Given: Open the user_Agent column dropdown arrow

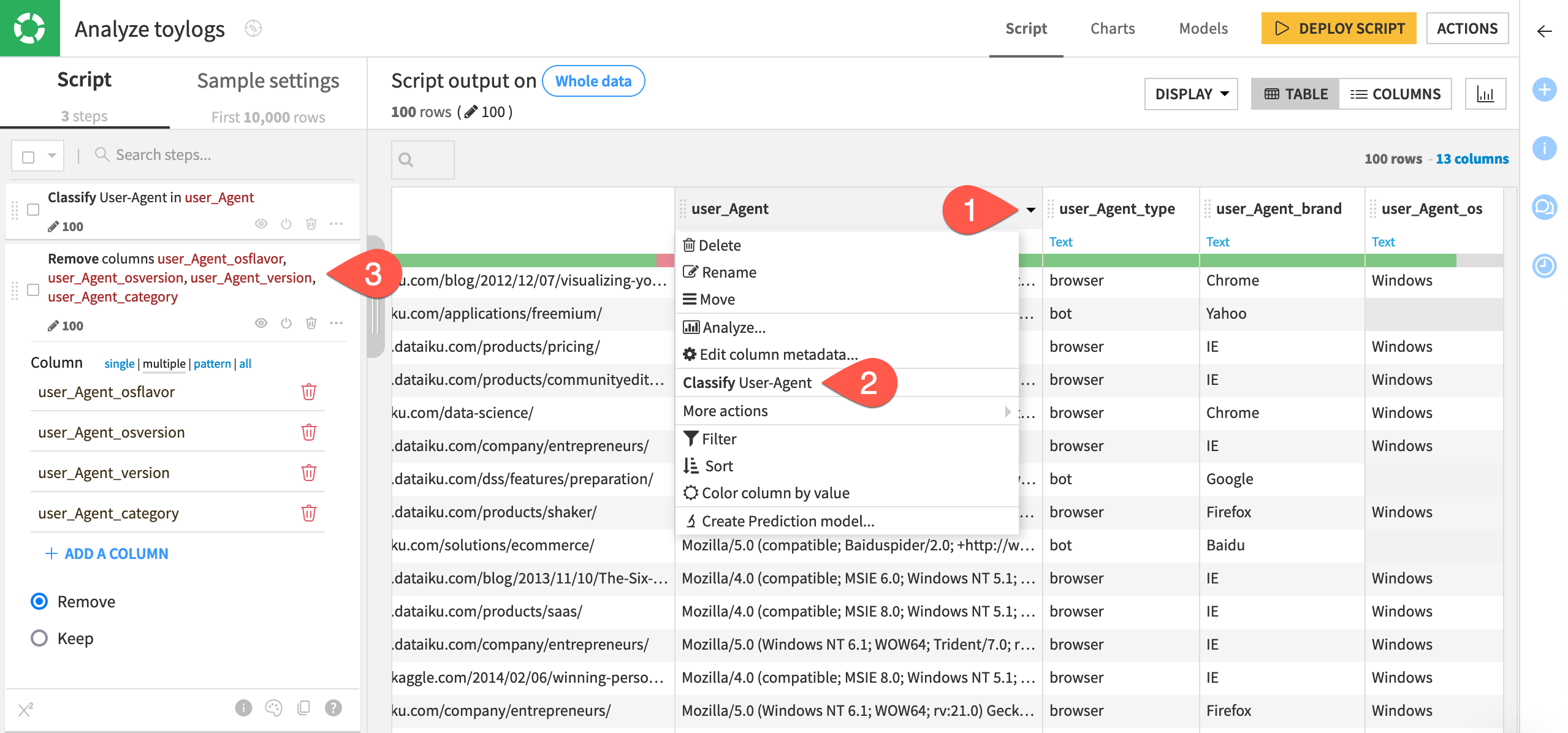Looking at the screenshot, I should coord(1031,210).
